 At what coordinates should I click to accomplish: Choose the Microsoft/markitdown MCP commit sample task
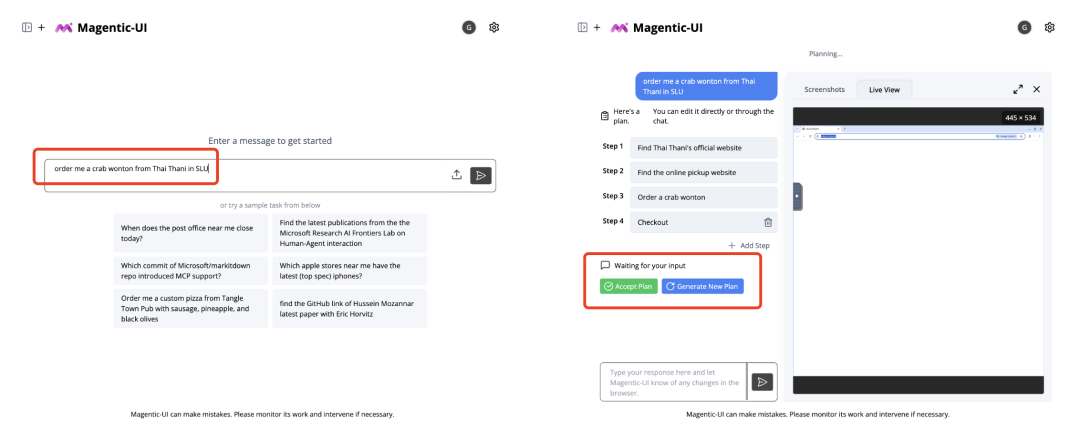tap(191, 271)
